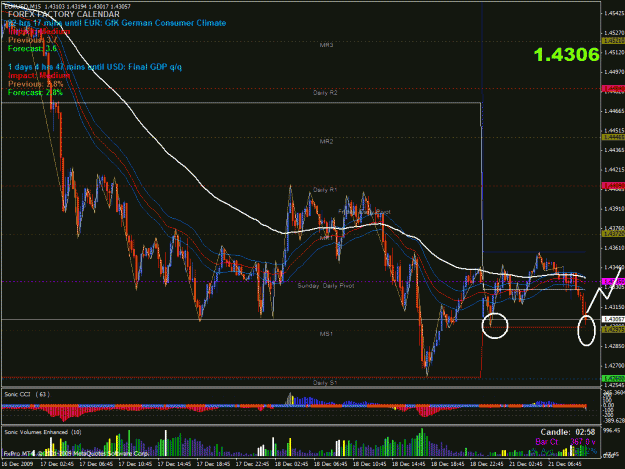Click the 18 Dec 02:45 time axis label
The image size is (625, 469).
(291, 464)
